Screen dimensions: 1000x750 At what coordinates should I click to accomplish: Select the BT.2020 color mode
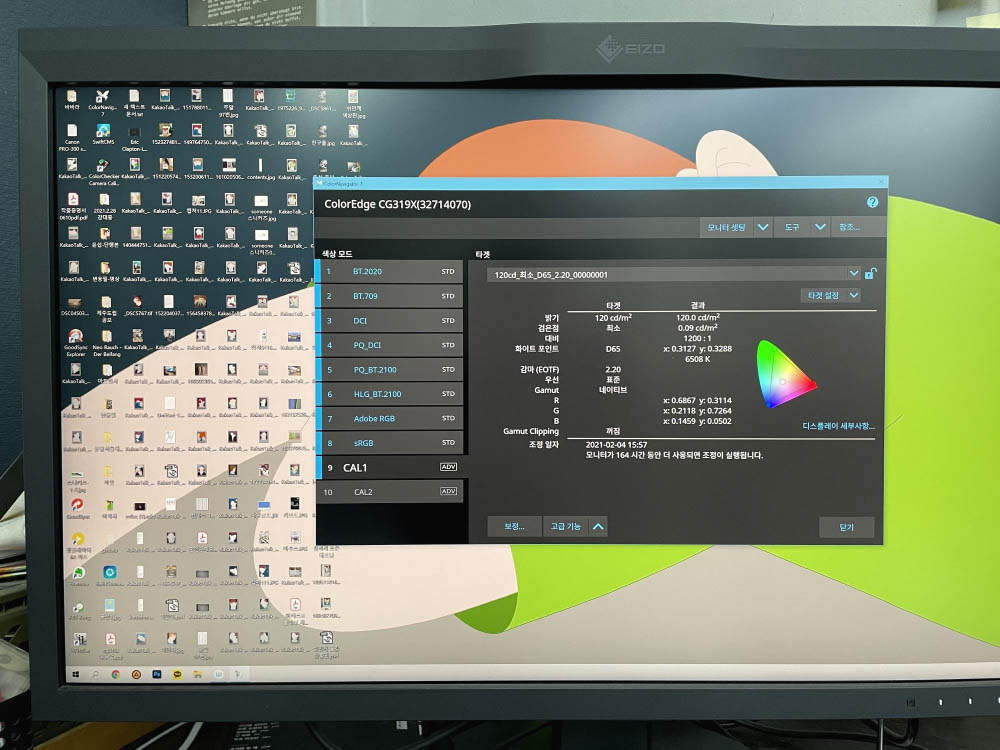pos(390,272)
